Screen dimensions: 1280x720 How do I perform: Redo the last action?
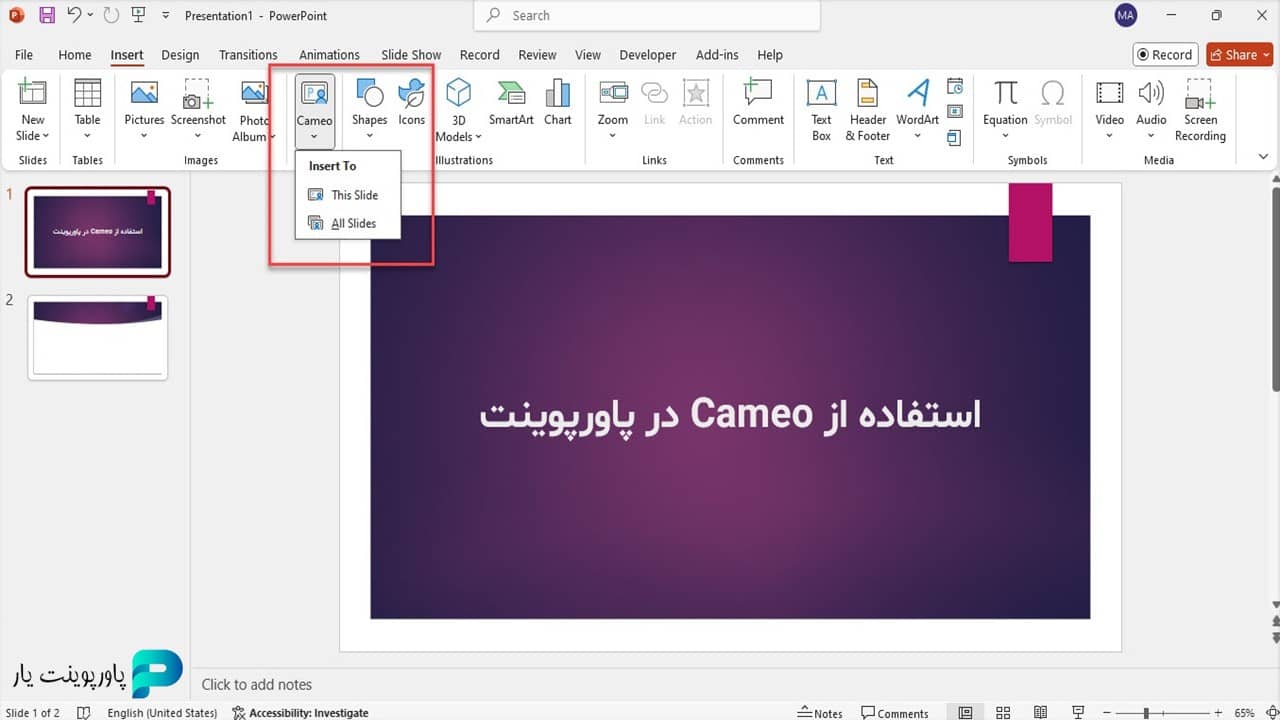[111, 15]
